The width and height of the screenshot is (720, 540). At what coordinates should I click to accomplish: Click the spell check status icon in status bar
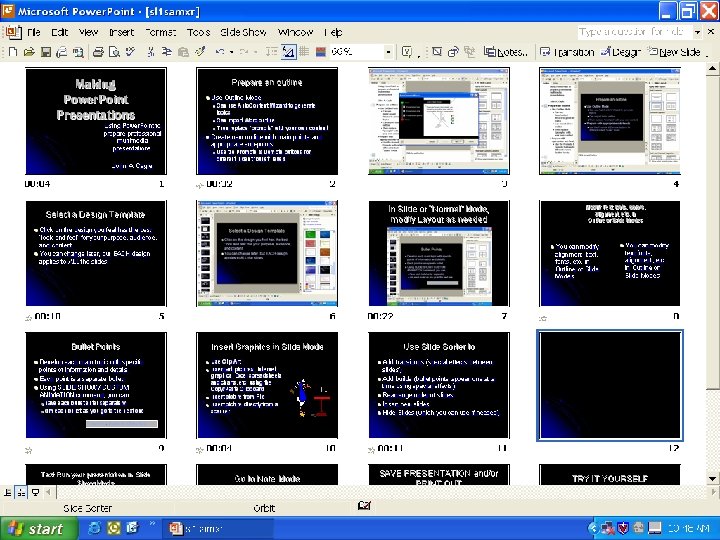[x=364, y=506]
